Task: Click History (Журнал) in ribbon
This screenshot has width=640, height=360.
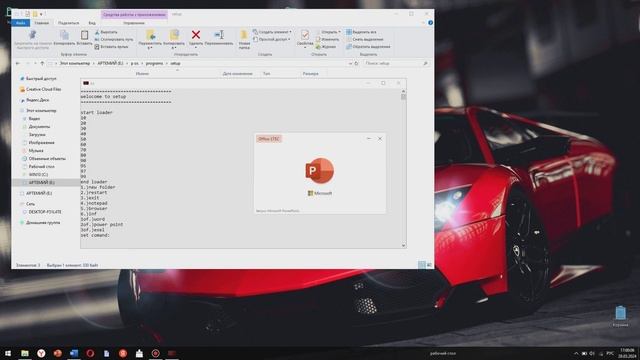Action: (326, 47)
